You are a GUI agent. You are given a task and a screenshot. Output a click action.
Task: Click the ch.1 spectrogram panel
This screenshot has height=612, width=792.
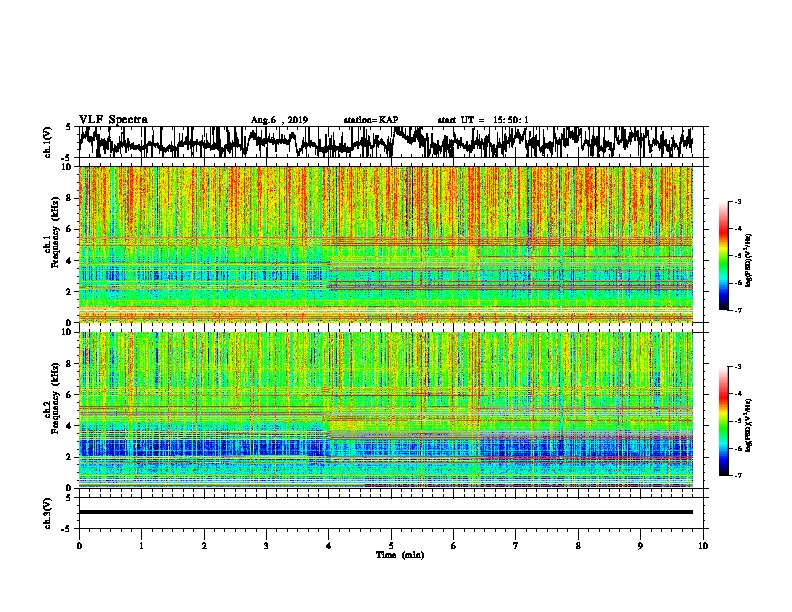click(x=386, y=244)
